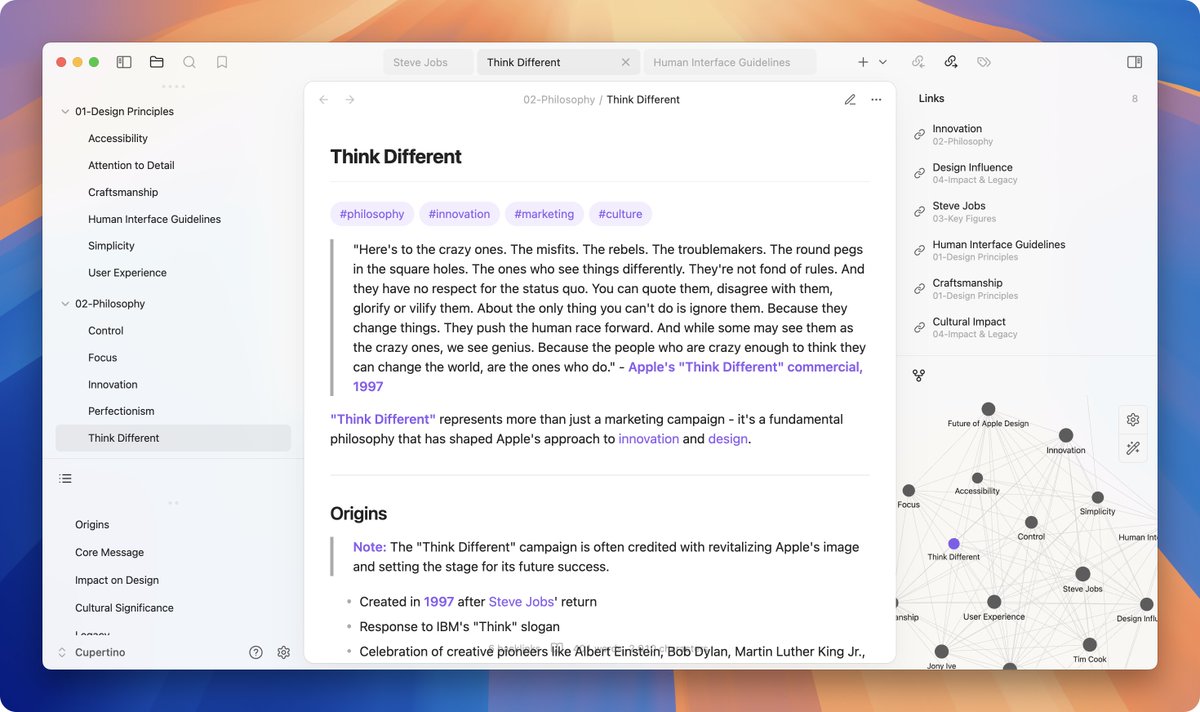Viewport: 1200px width, 712px height.
Task: Open the bookmarks icon in sidebar header
Action: (x=222, y=62)
